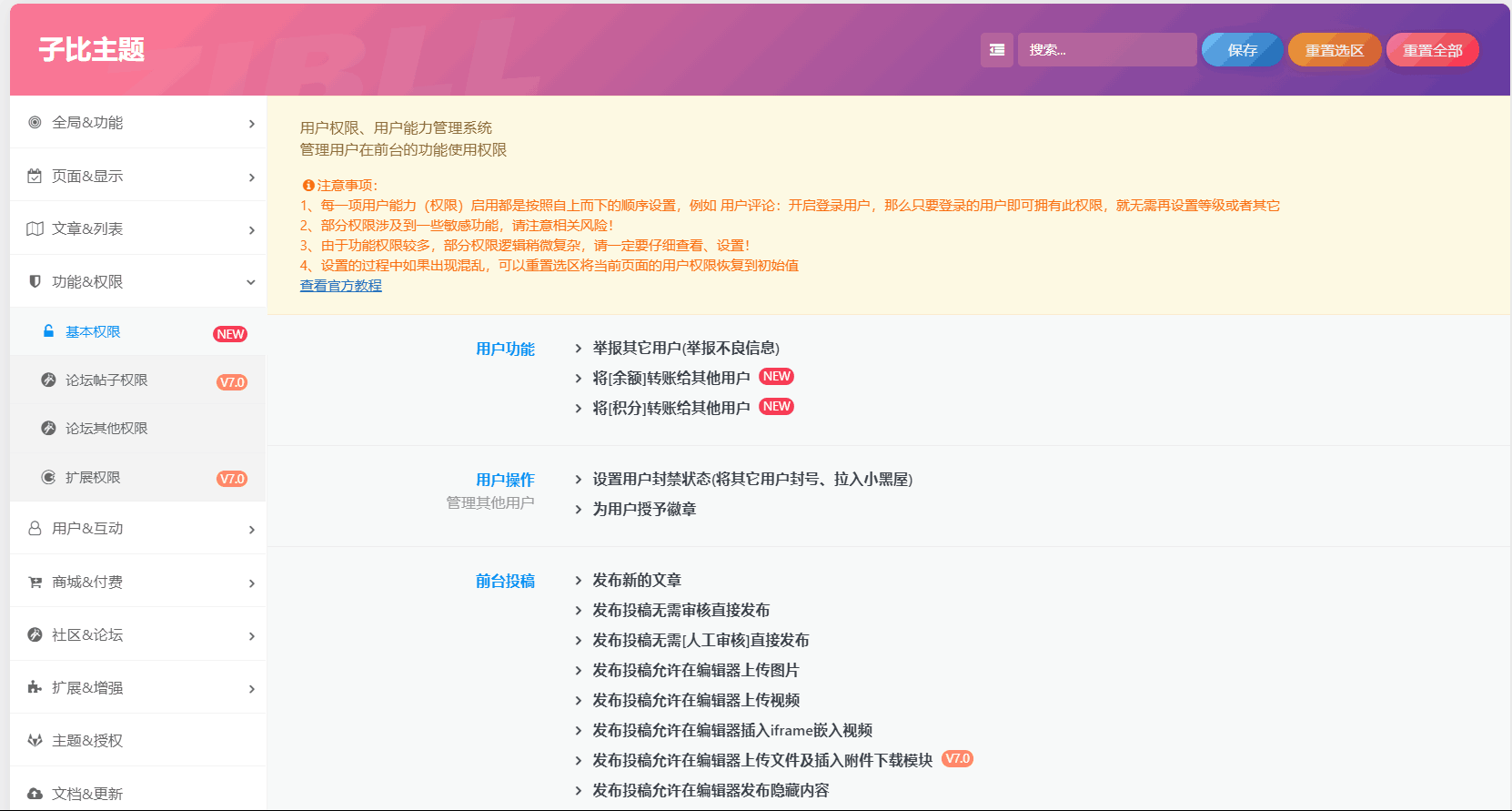
Task: Click the expand-all list icon beside search
Action: pyautogui.click(x=997, y=50)
